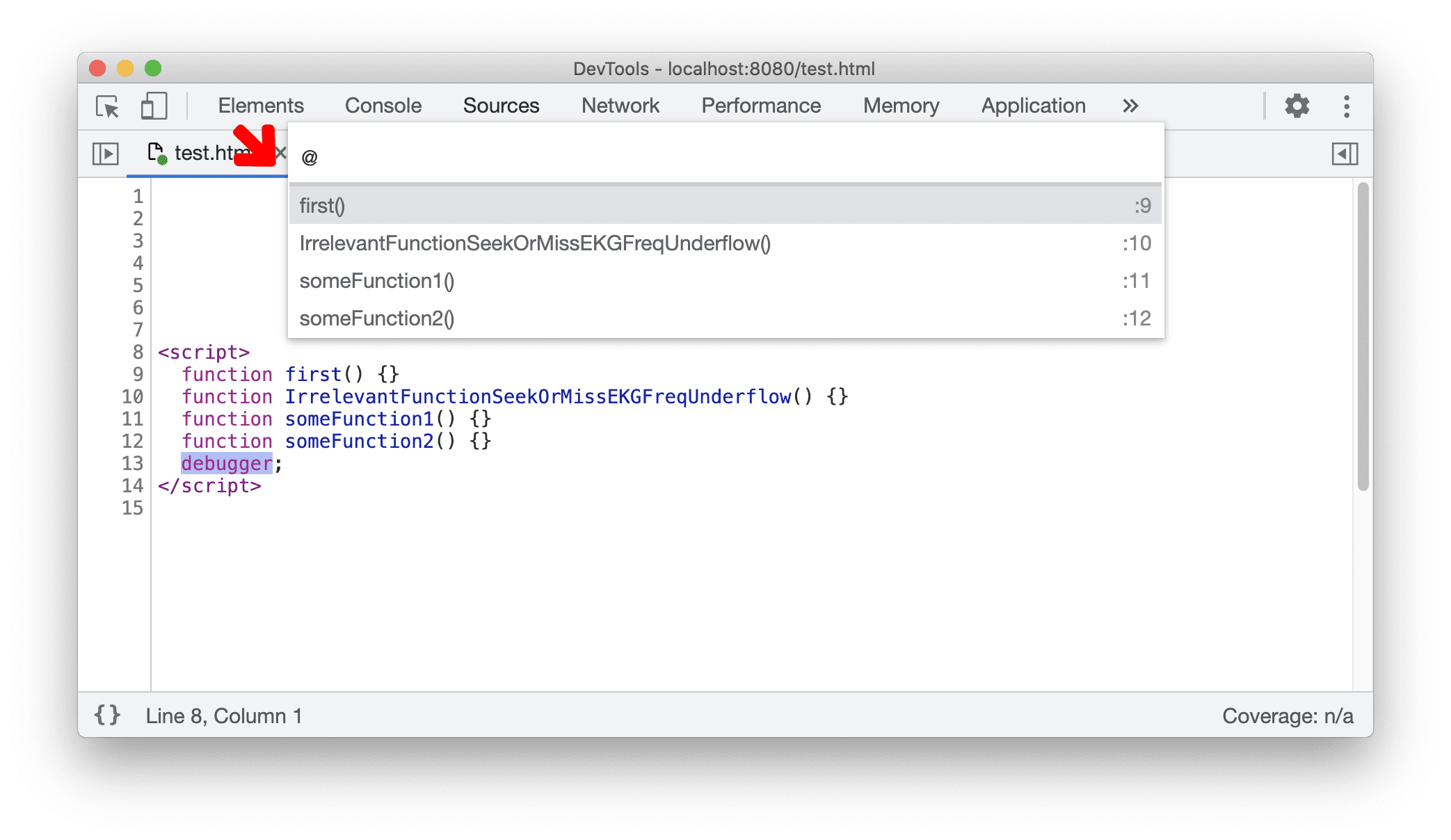Select someFunction1() at line 11

(x=377, y=280)
